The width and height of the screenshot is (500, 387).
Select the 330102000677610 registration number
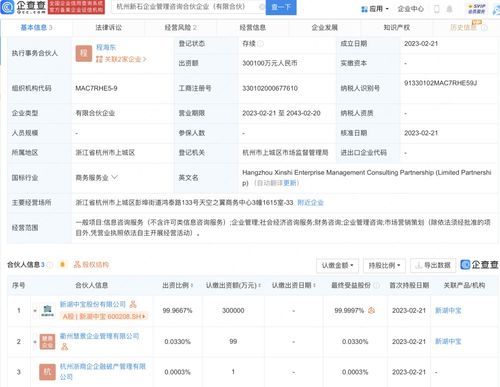[x=270, y=88]
